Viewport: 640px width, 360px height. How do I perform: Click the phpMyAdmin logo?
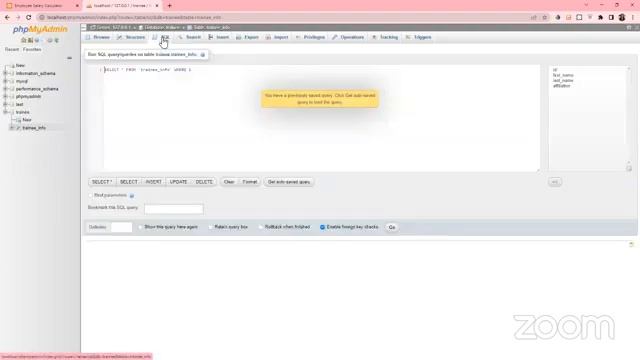pos(40,29)
